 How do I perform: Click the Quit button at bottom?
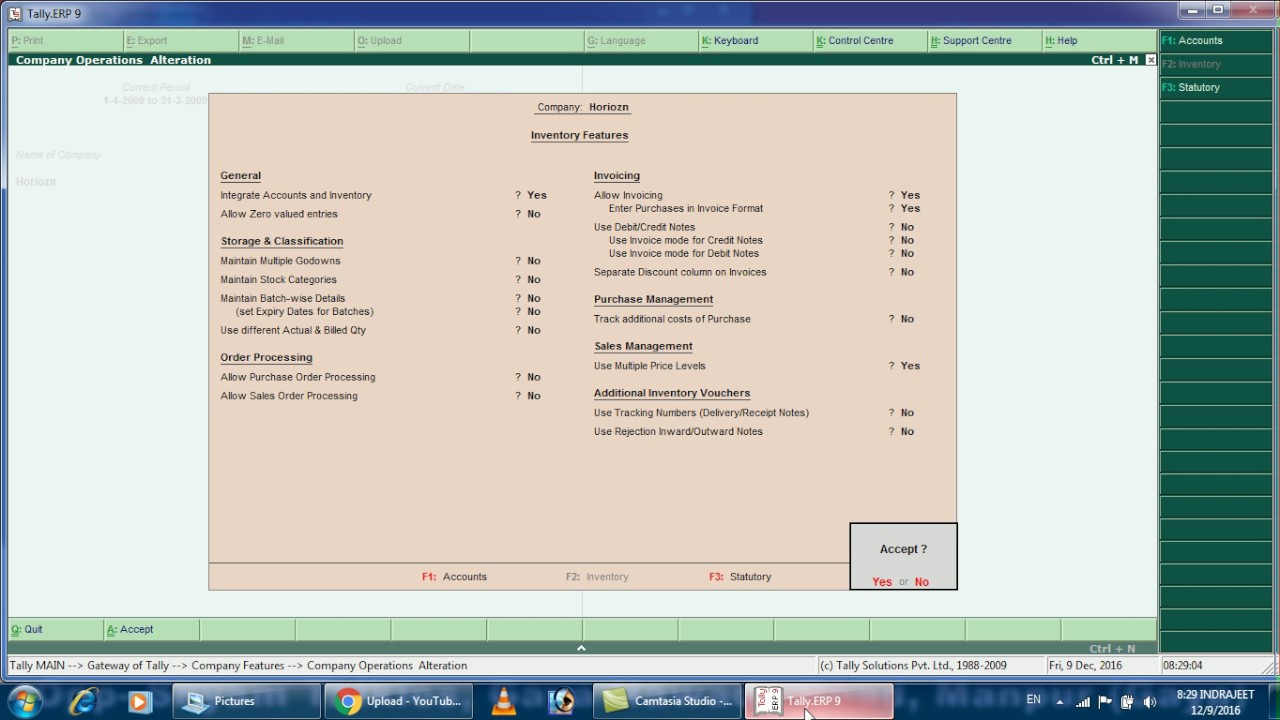click(56, 629)
